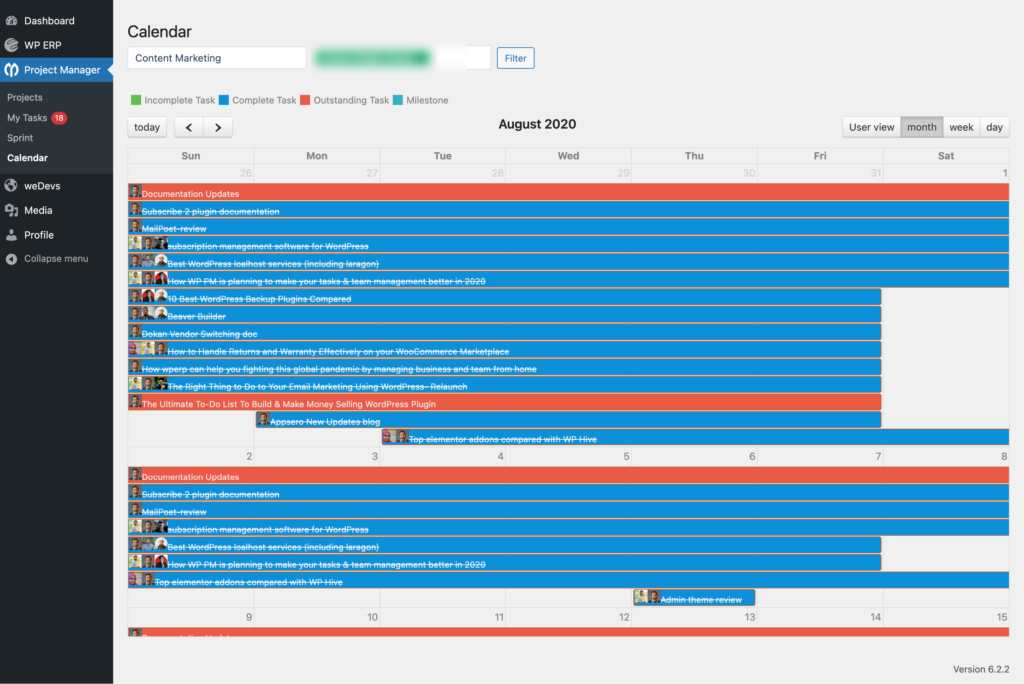Switch to User view

pos(871,127)
